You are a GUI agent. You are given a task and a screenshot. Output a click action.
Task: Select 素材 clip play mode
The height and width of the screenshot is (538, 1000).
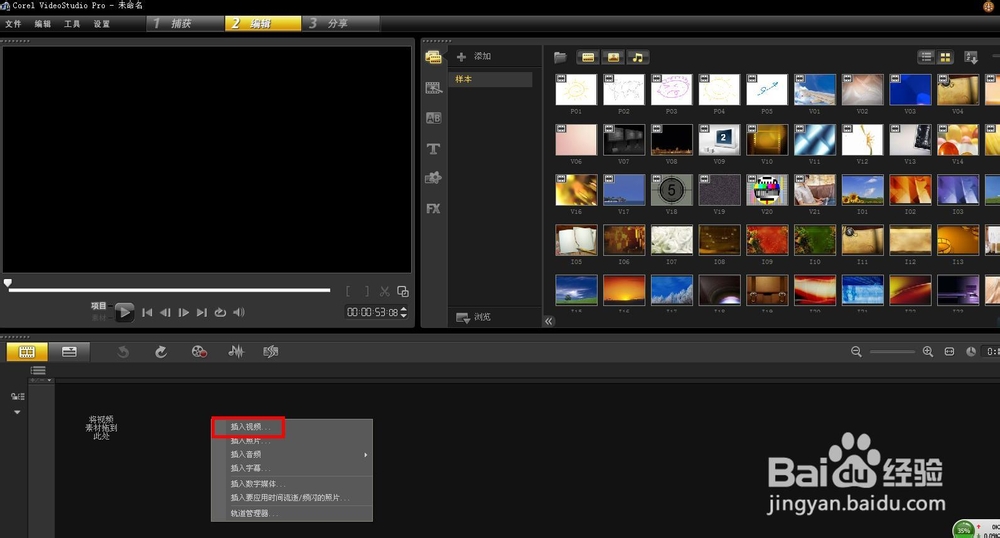(99, 317)
